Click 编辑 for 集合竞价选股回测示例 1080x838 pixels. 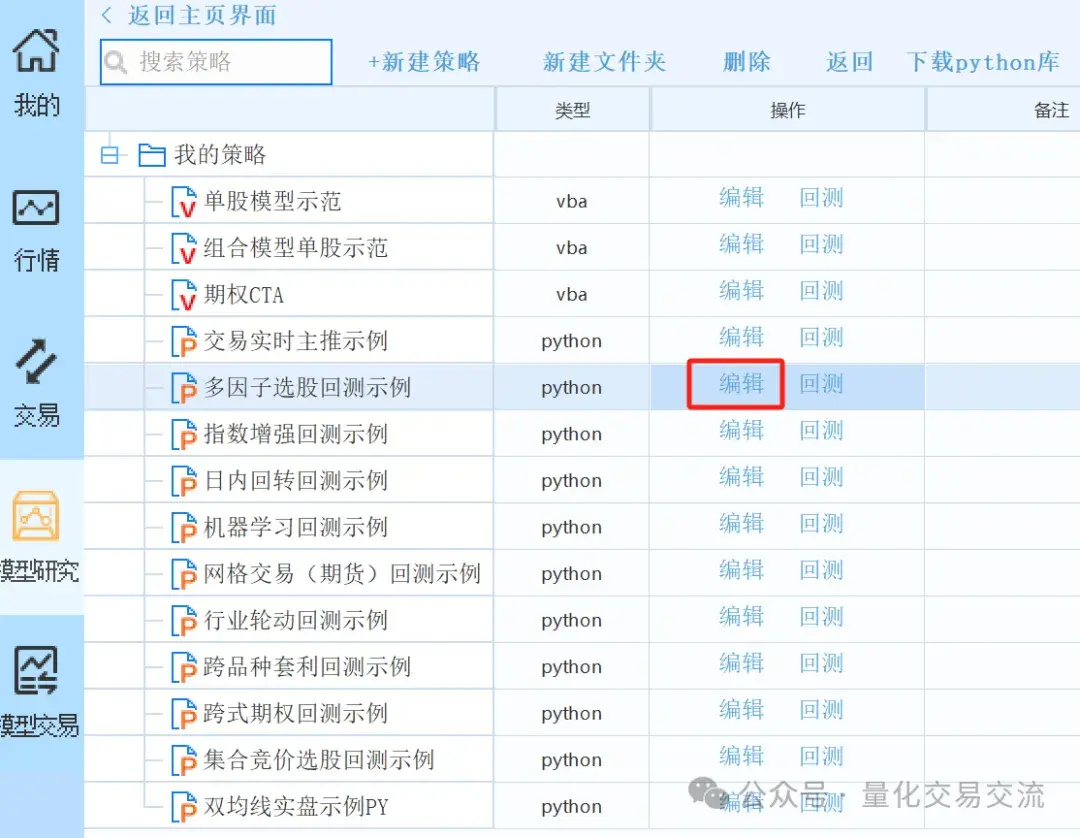click(741, 756)
